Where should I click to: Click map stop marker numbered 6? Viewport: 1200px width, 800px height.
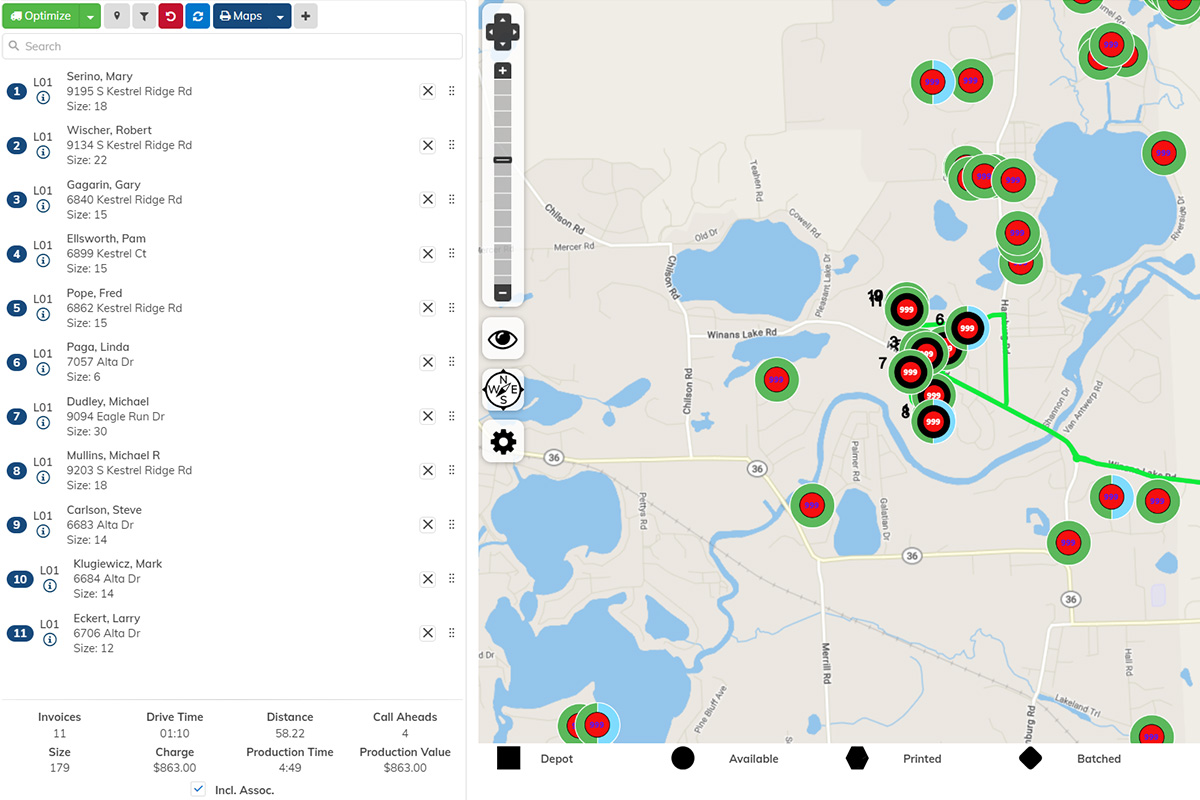pos(966,328)
